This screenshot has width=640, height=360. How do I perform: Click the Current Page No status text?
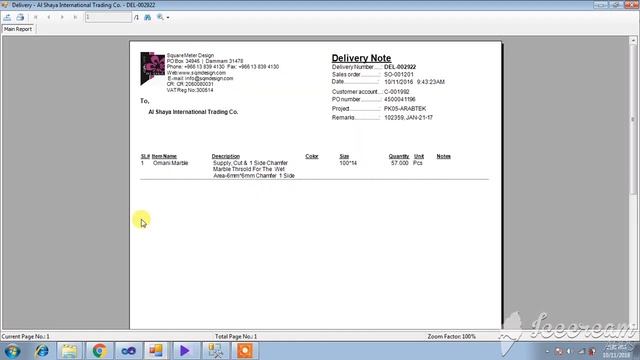(x=26, y=337)
